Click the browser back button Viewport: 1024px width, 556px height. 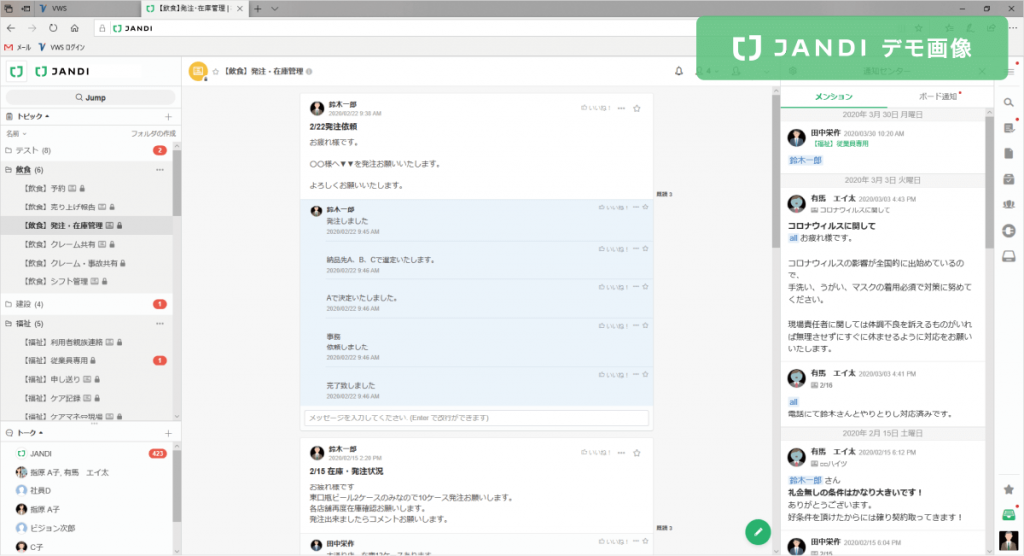click(11, 28)
